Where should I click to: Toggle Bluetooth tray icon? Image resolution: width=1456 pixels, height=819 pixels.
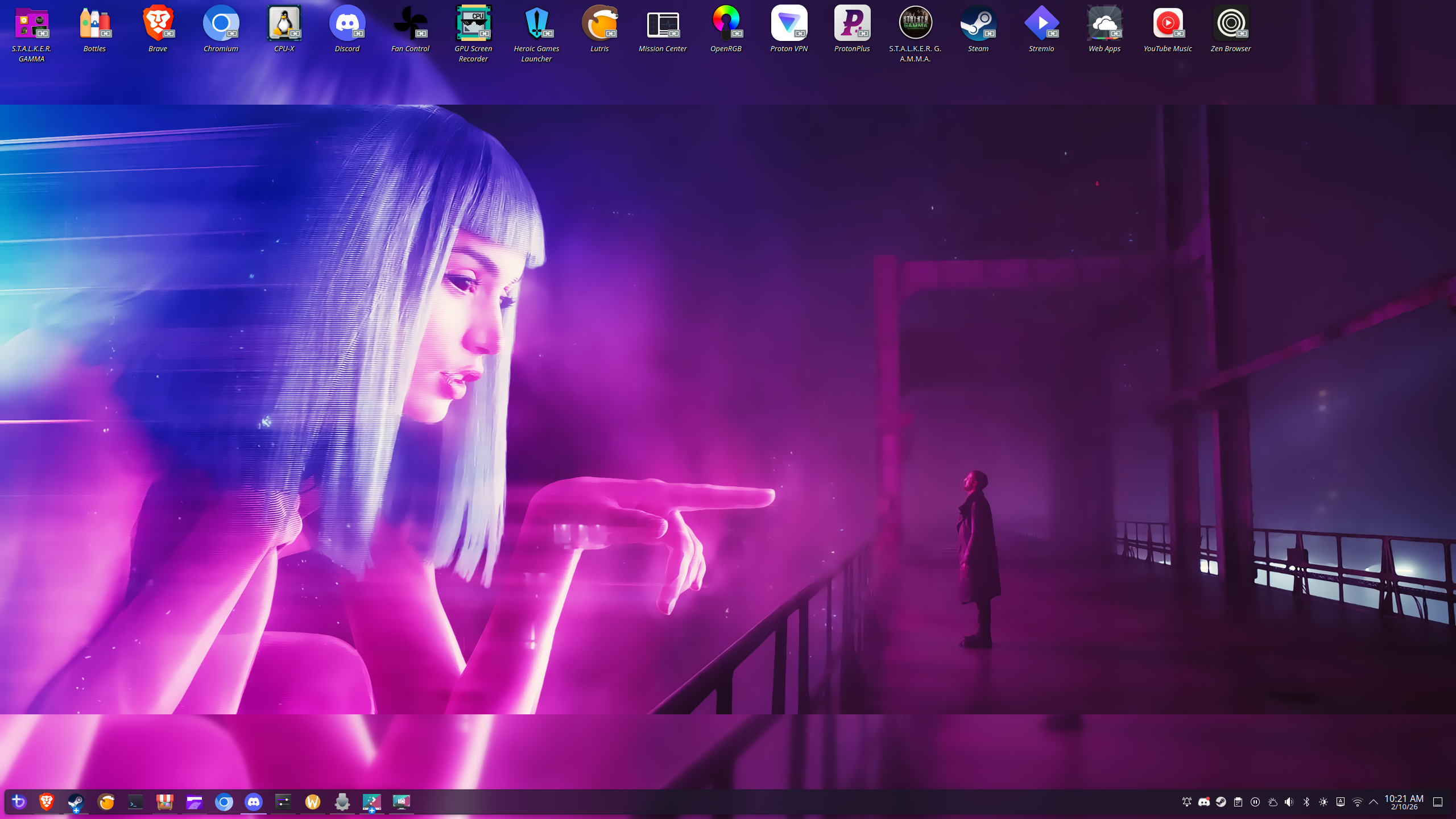pos(1306,802)
